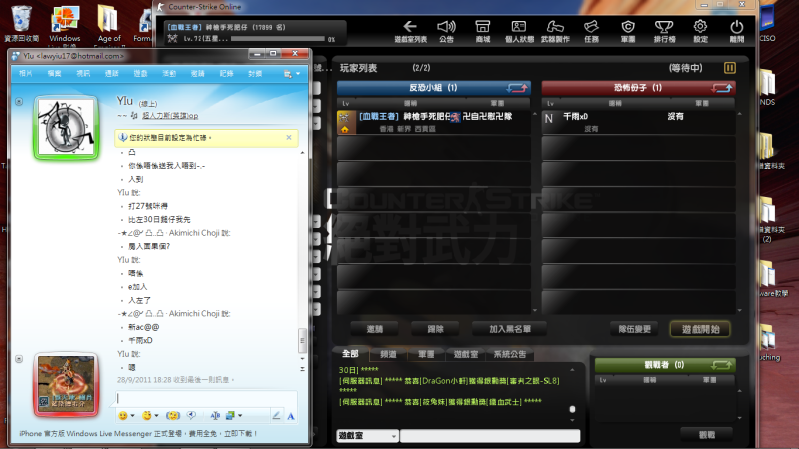Open the first Messenger toolbar item Photos

25,73
